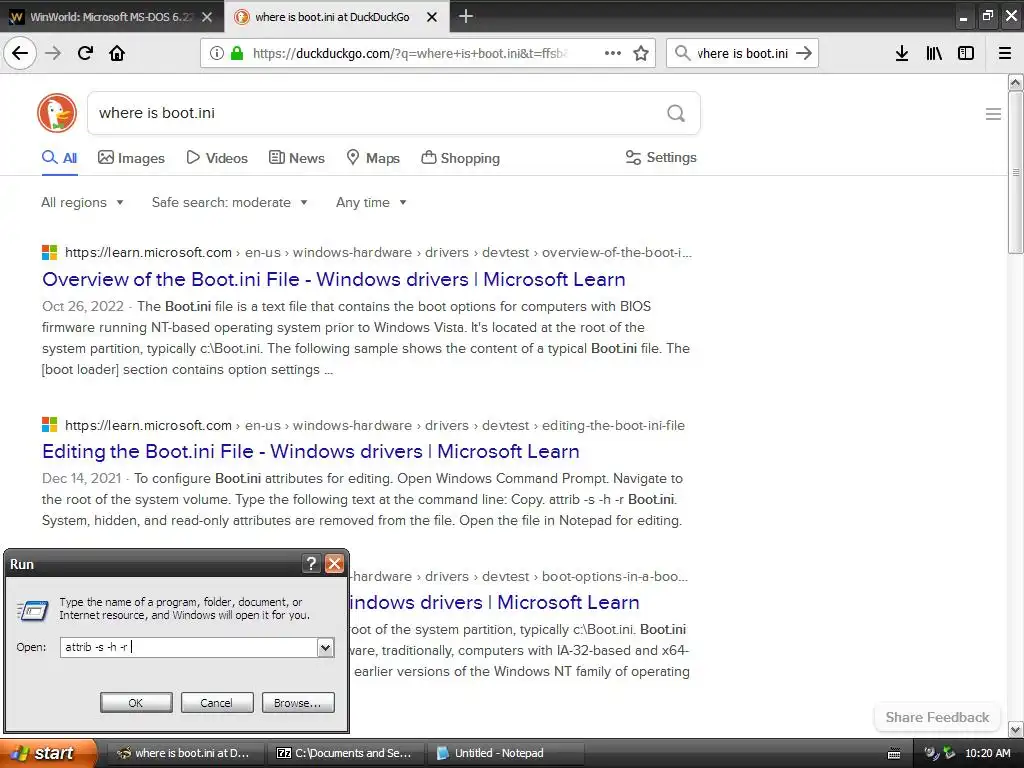The height and width of the screenshot is (768, 1024).
Task: Switch to Maps results
Action: coord(373,157)
